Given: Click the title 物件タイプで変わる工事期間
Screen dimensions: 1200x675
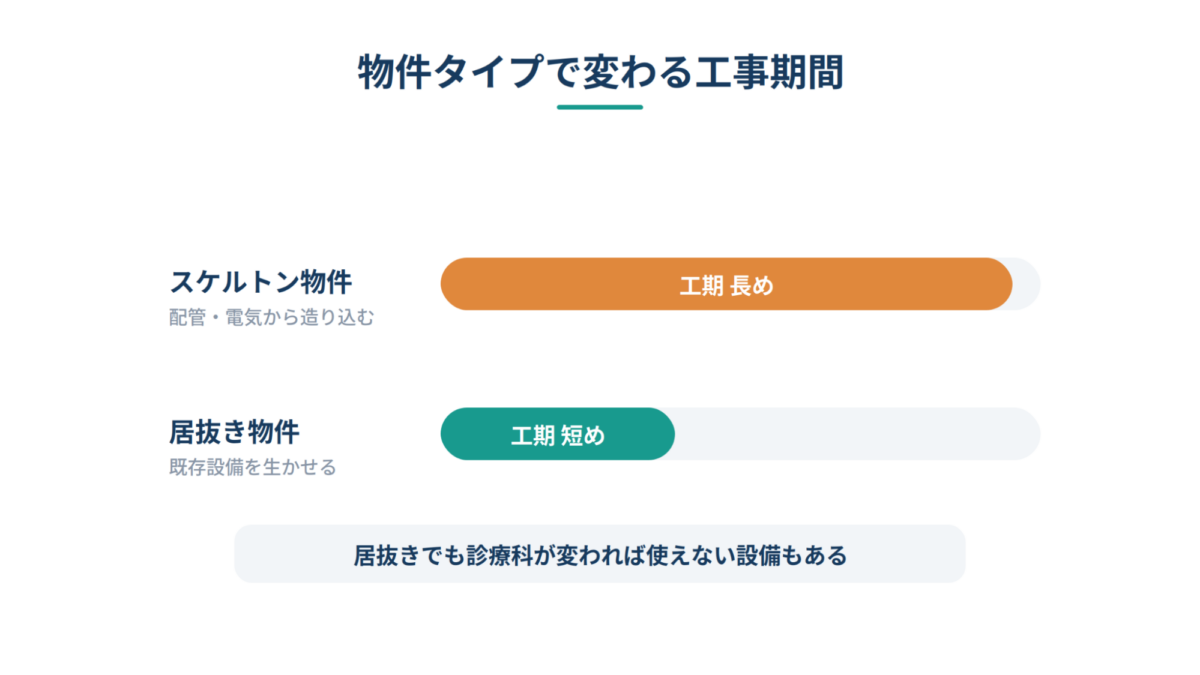Looking at the screenshot, I should (600, 73).
